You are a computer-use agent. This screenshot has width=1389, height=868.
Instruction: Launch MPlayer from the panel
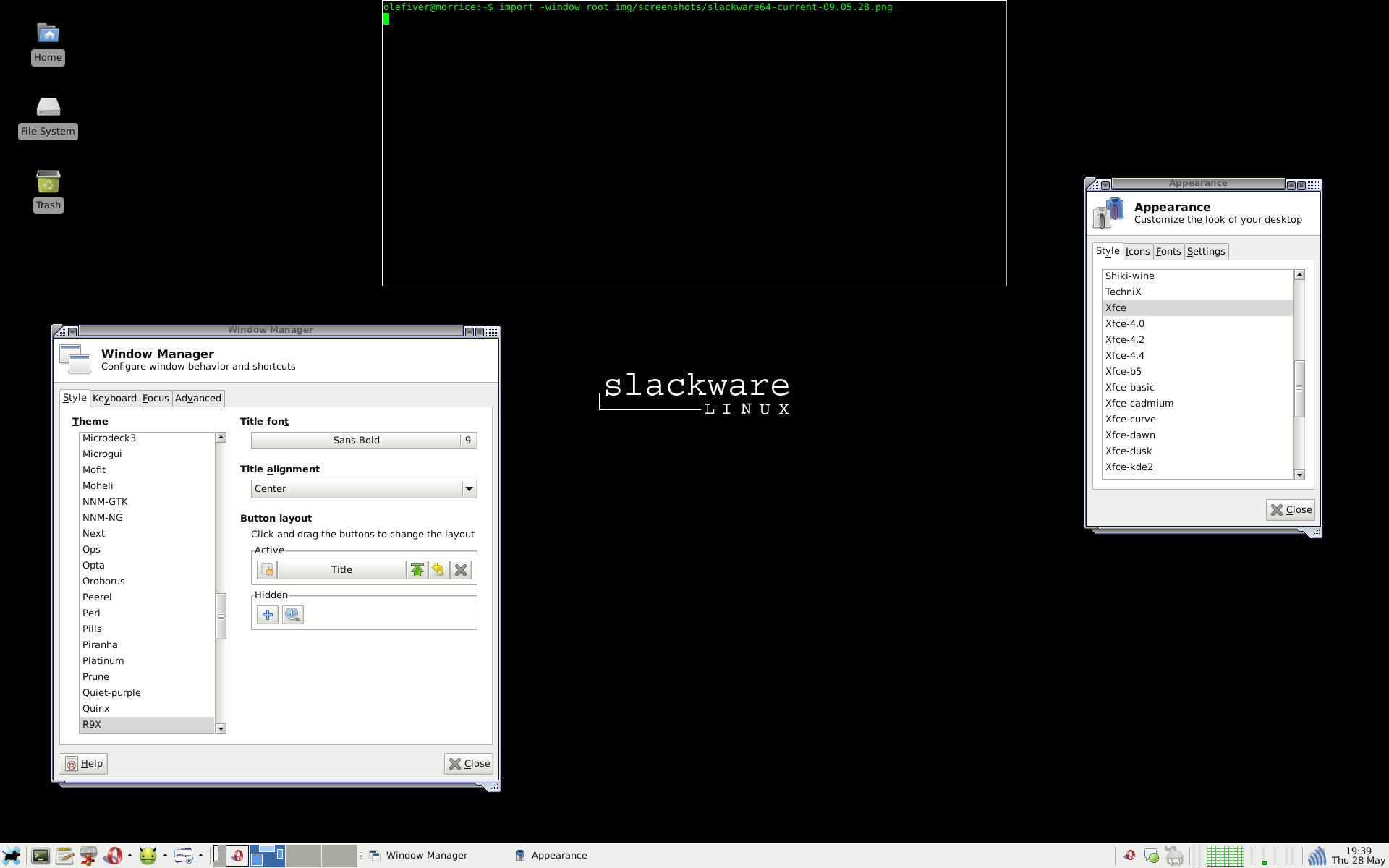[183, 856]
